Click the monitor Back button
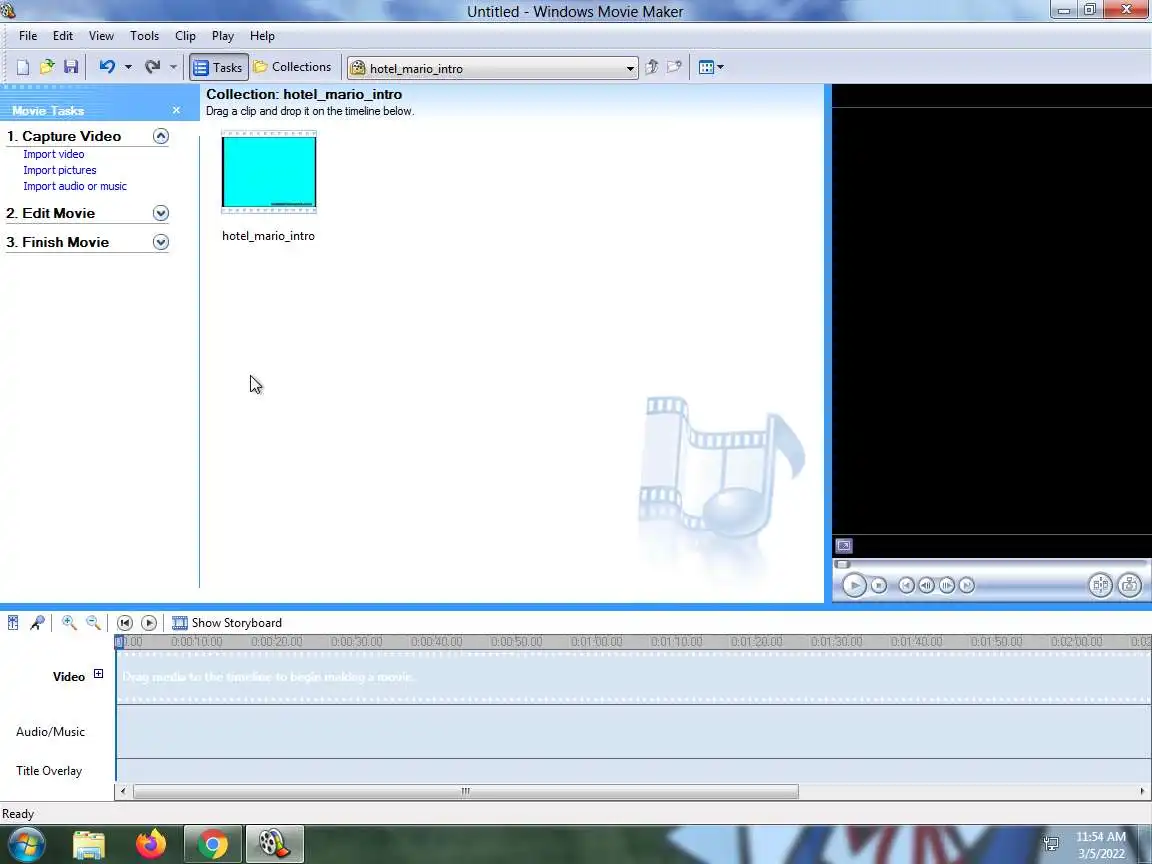Screen dimensions: 1152x864 tap(907, 586)
